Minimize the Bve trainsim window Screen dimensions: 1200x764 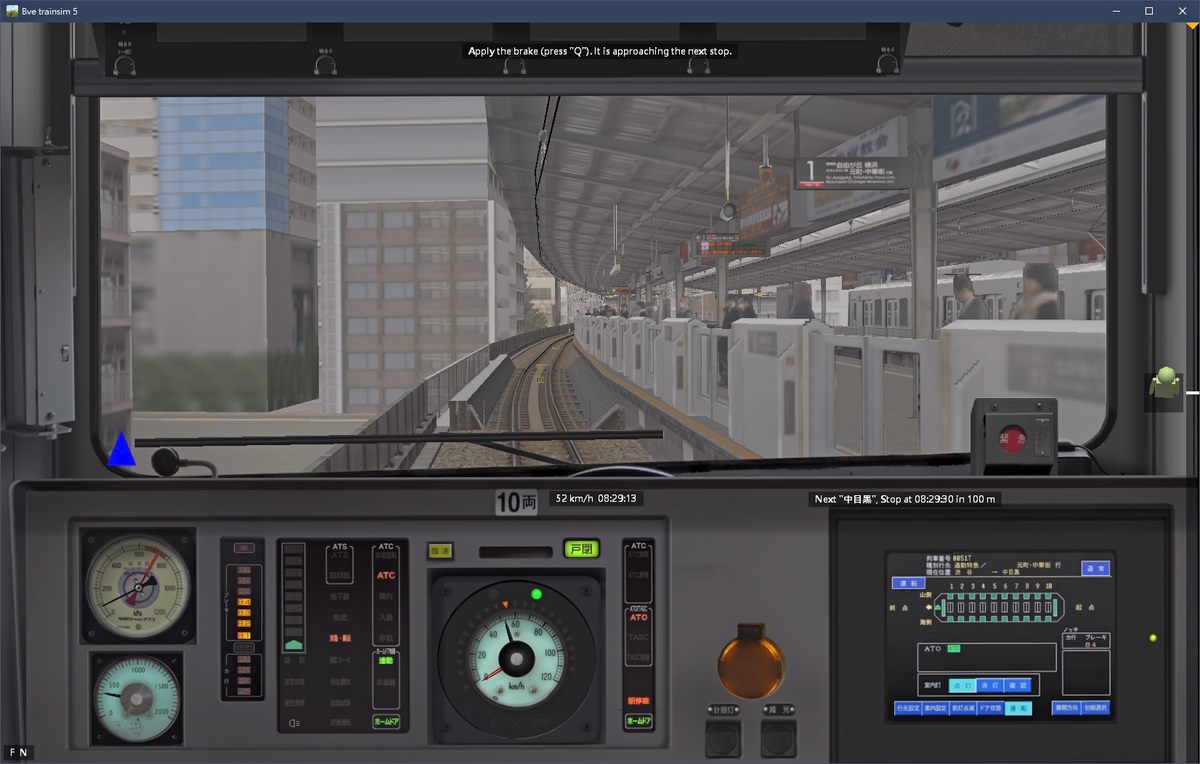pyautogui.click(x=1116, y=10)
